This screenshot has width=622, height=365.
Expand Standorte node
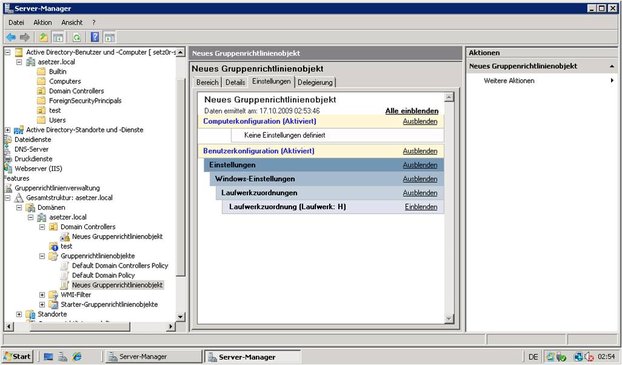coord(19,314)
